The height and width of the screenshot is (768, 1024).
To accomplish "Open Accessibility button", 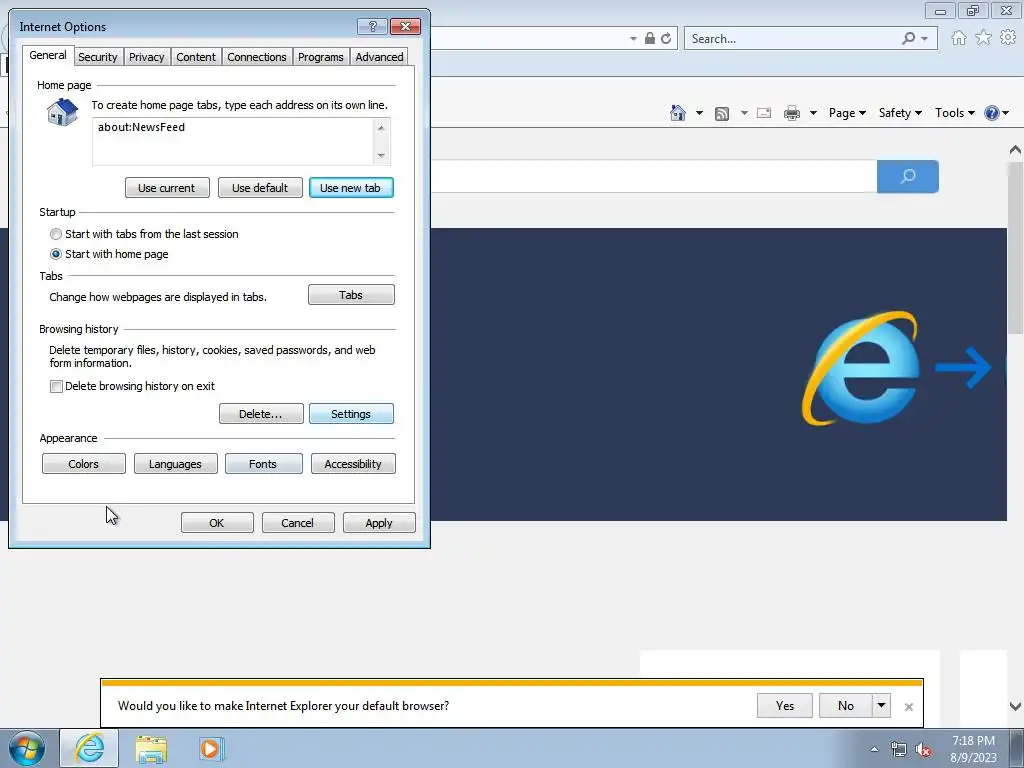I will pos(353,464).
